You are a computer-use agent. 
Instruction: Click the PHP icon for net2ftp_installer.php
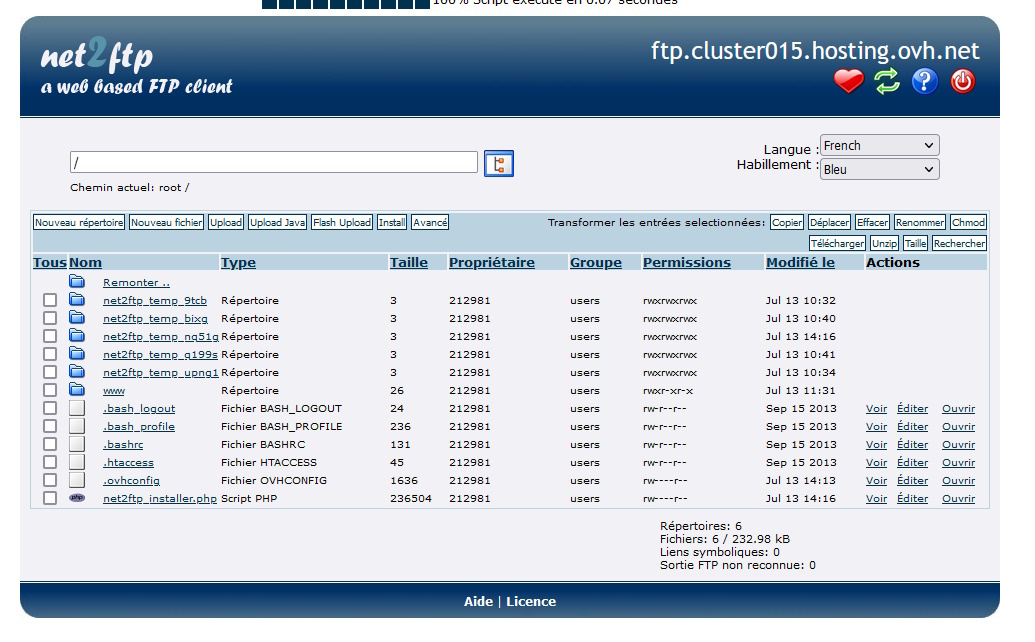[x=77, y=498]
